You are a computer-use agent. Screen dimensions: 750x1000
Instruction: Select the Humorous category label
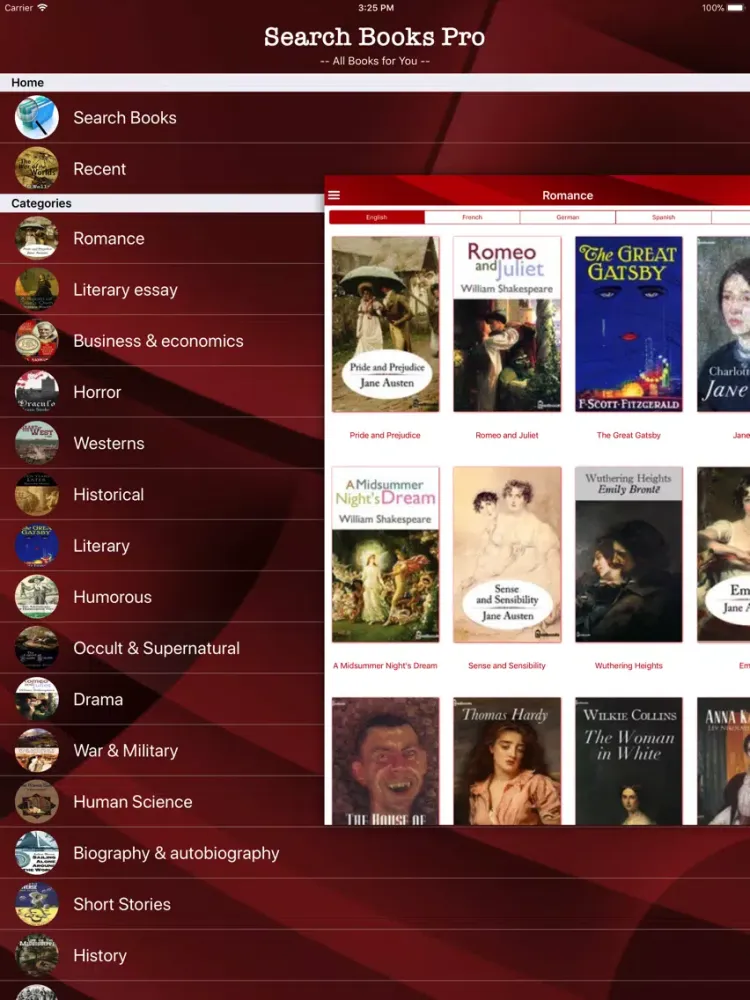(112, 597)
